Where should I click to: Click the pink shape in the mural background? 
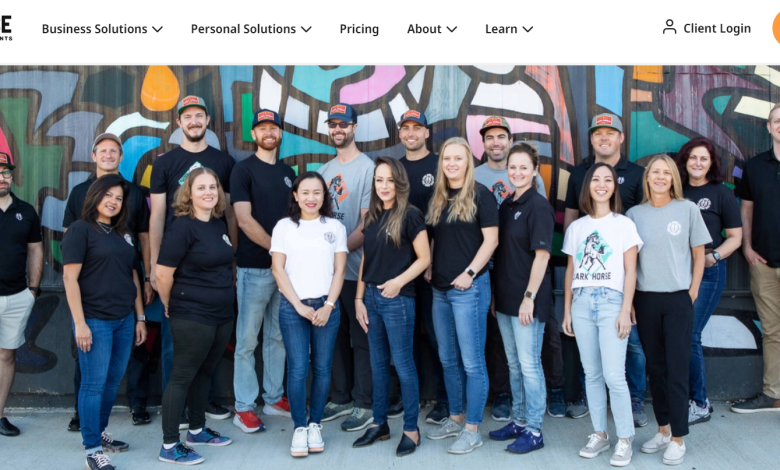371,83
